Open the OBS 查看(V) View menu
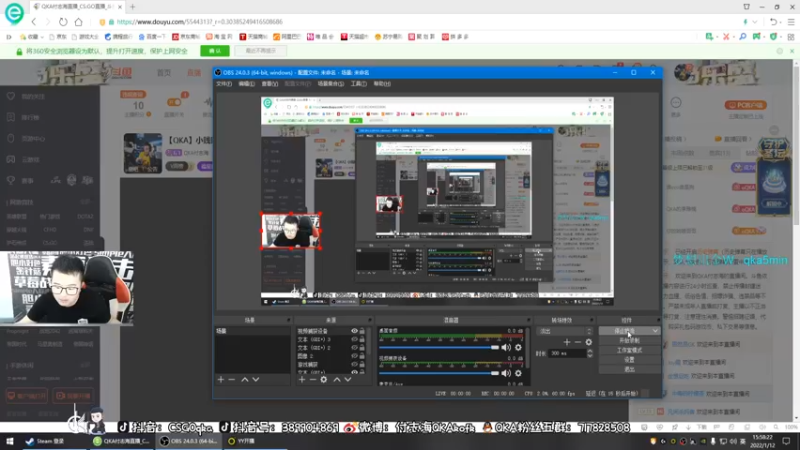800x450 pixels. [270, 84]
